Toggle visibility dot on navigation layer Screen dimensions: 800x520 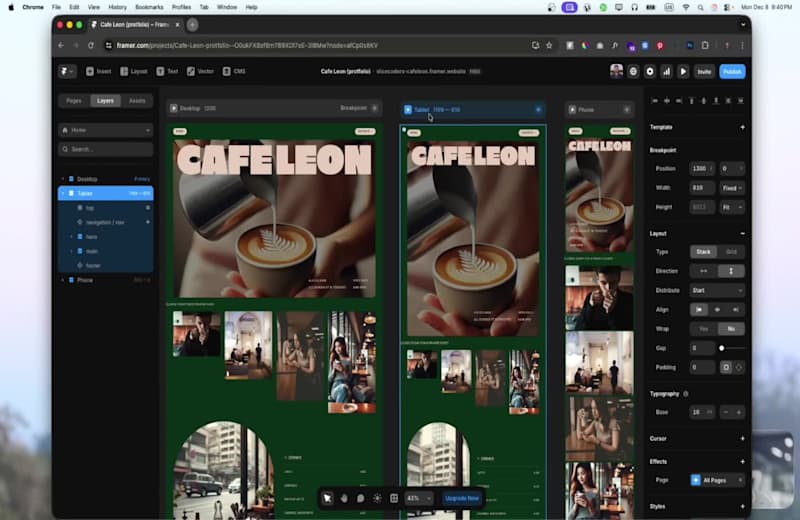(x=148, y=222)
